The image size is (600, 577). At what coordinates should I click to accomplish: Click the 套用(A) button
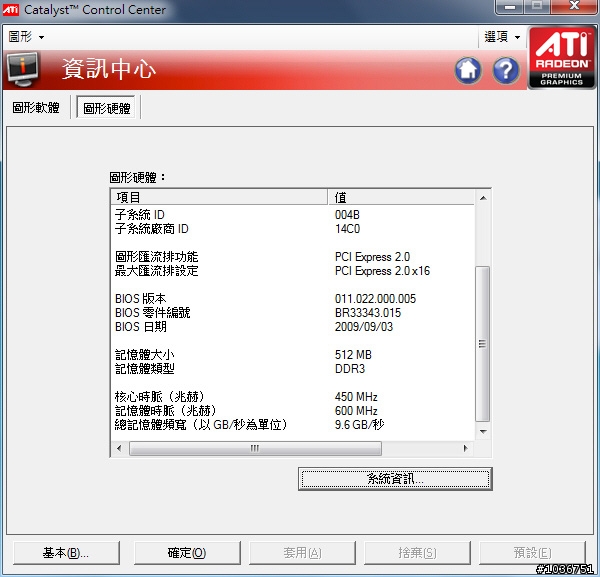tap(302, 553)
